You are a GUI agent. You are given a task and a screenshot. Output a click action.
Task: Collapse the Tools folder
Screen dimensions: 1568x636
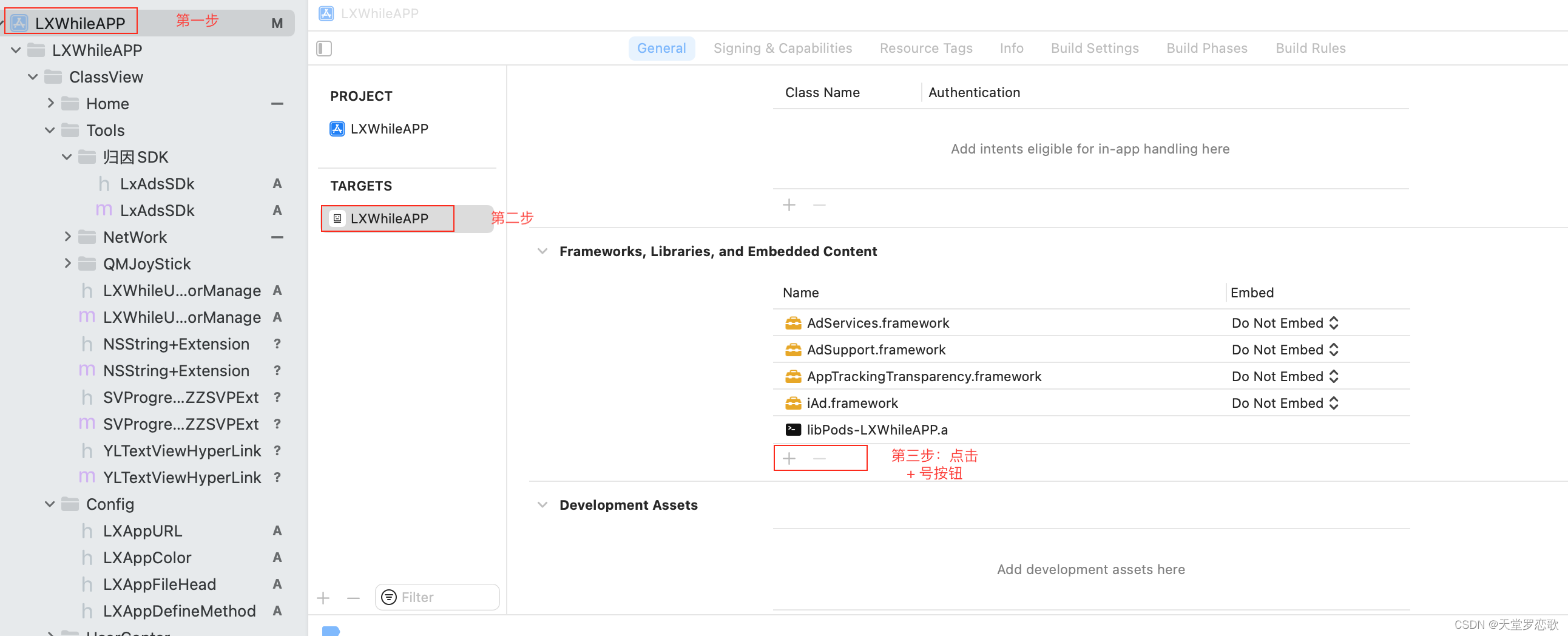pyautogui.click(x=50, y=130)
